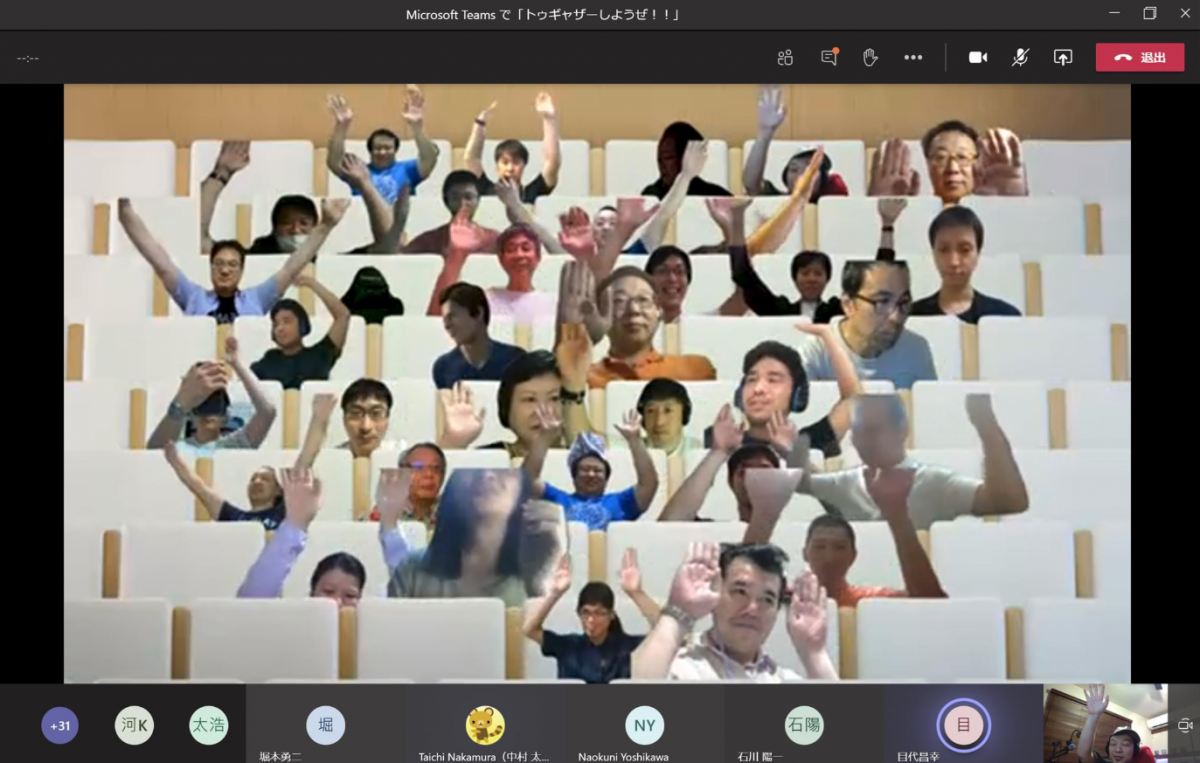
Task: Select Taichi Nakamura's tiger avatar
Action: [485, 724]
